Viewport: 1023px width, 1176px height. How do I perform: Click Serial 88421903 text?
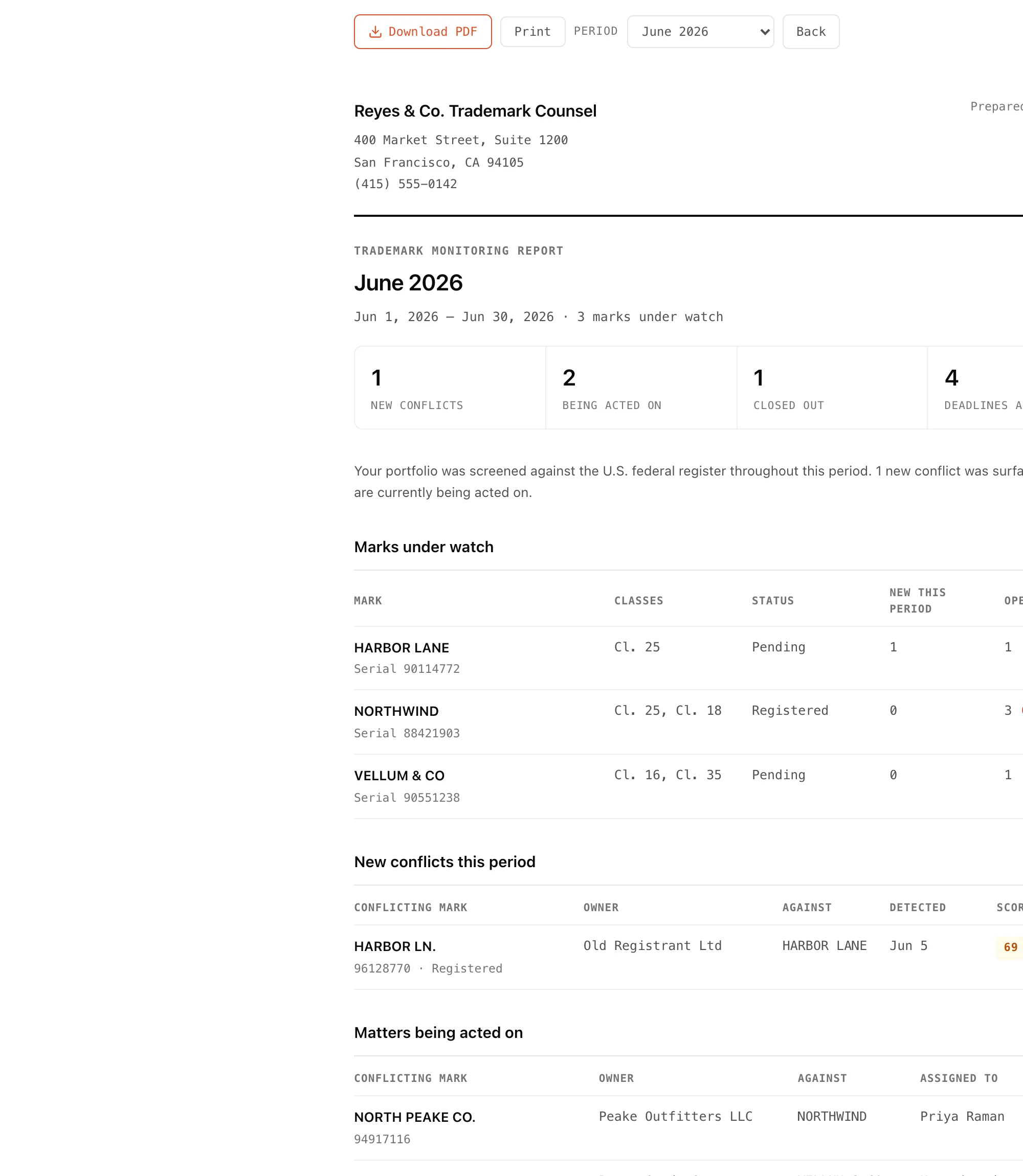click(x=407, y=734)
